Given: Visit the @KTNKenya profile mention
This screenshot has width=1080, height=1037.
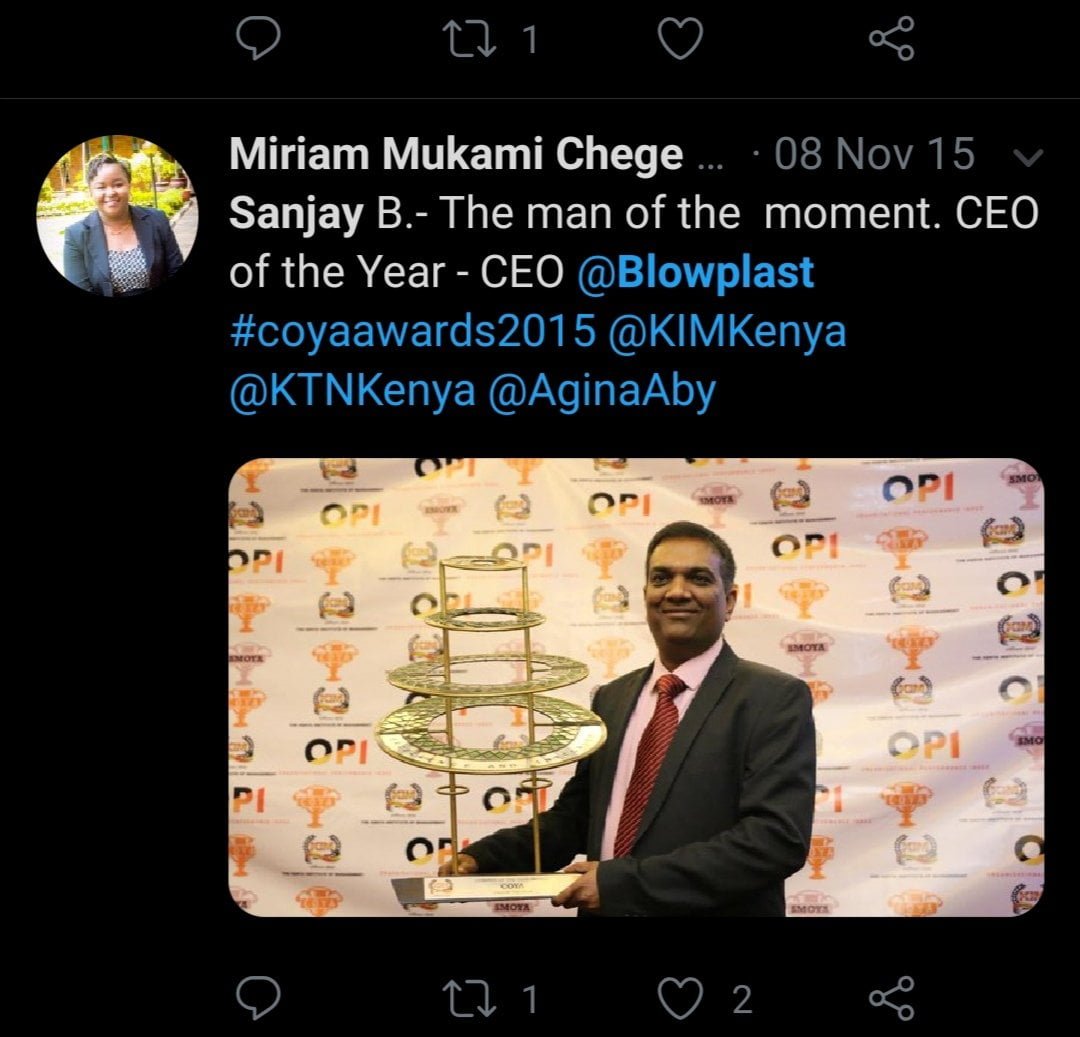Looking at the screenshot, I should point(352,390).
